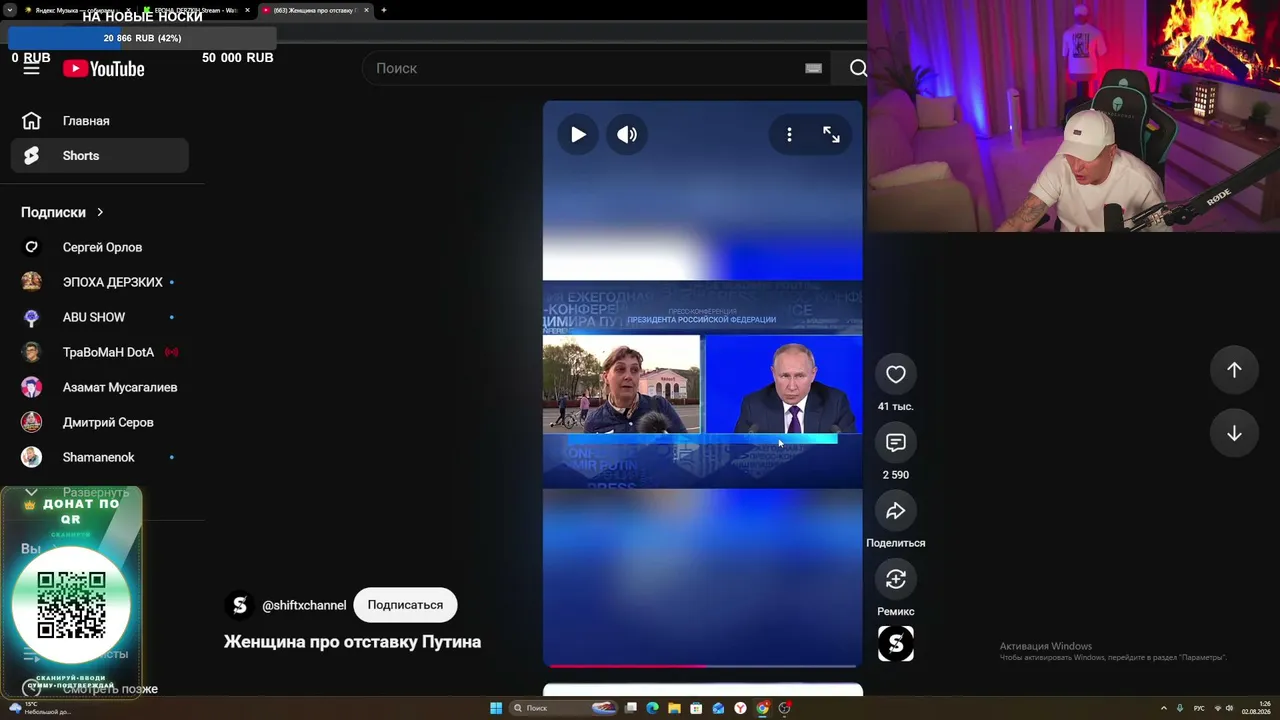This screenshot has height=720, width=1280.
Task: Open the tab search dropdown arrow
Action: coord(9,10)
